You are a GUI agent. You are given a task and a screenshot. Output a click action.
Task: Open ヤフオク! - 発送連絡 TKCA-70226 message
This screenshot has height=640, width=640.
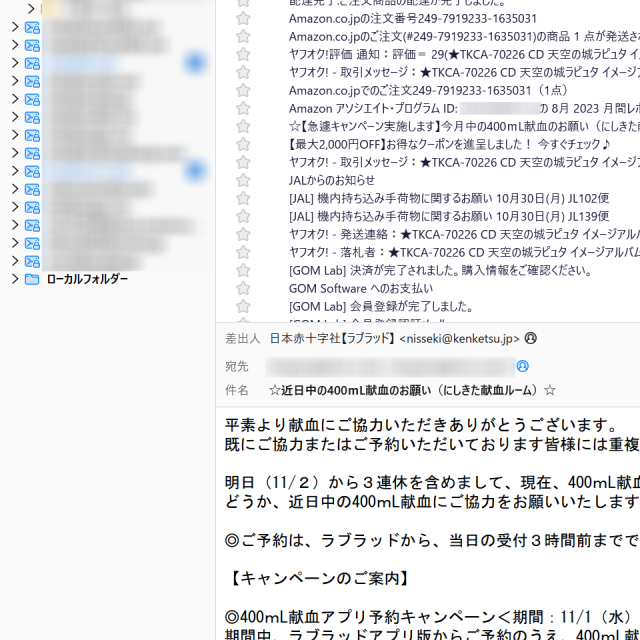click(x=464, y=234)
